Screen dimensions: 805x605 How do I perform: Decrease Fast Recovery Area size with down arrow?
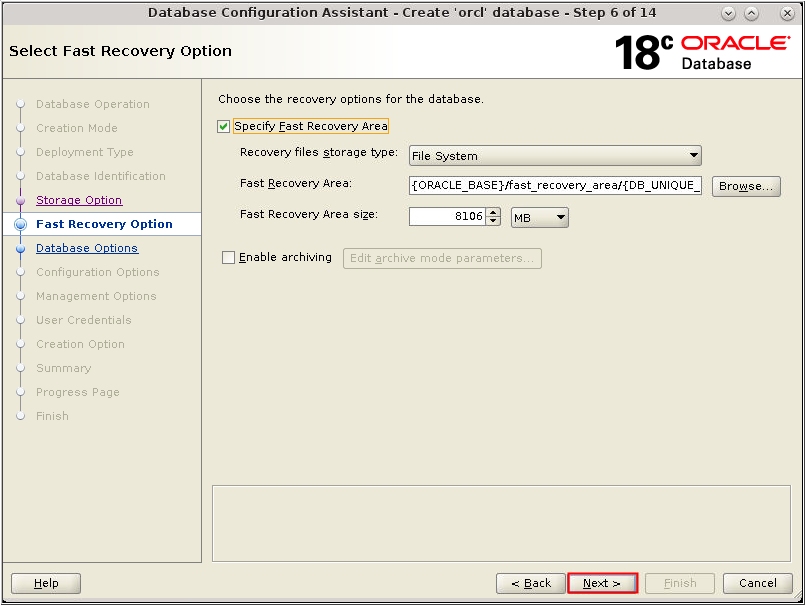[493, 221]
